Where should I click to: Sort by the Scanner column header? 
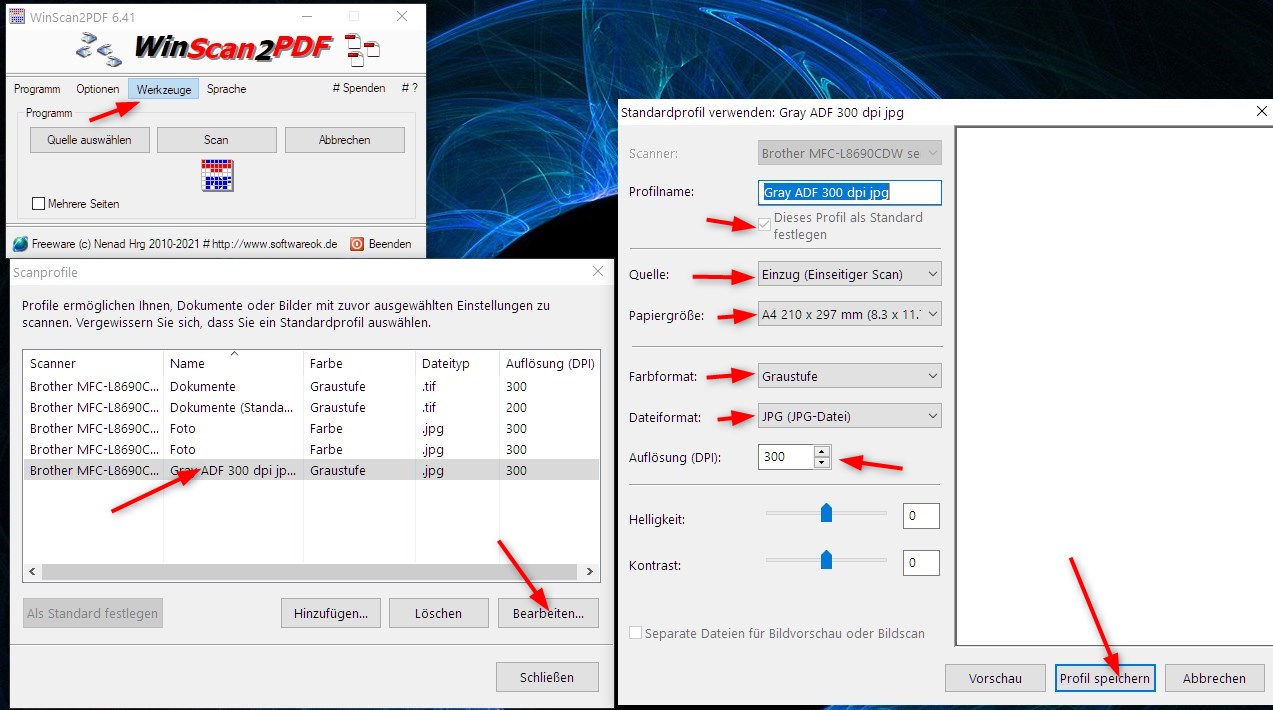93,364
